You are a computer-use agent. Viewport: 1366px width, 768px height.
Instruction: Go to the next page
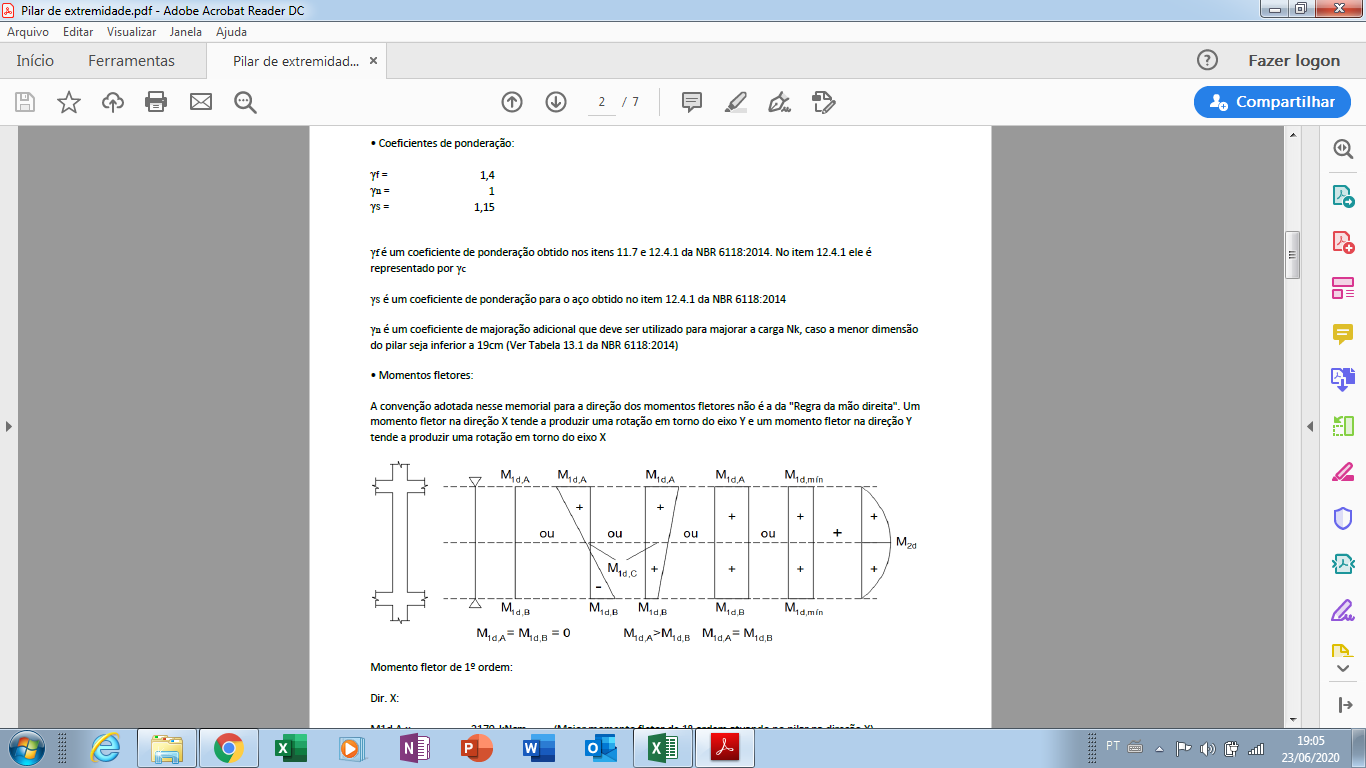556,102
